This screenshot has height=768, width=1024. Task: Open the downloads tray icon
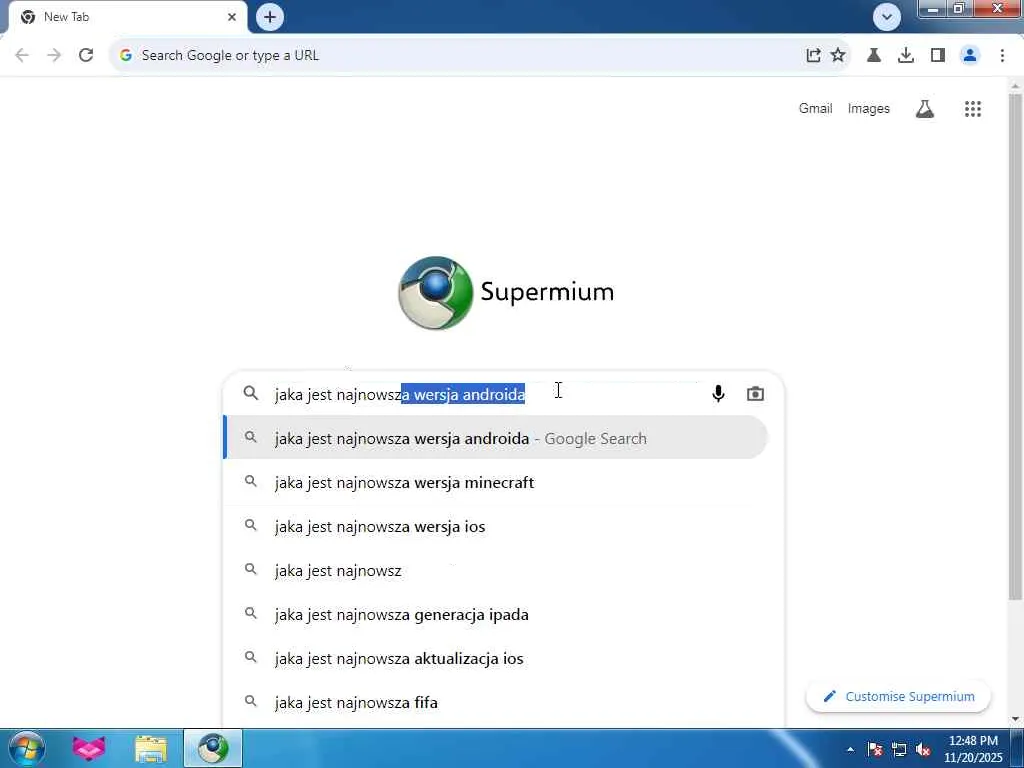point(906,56)
